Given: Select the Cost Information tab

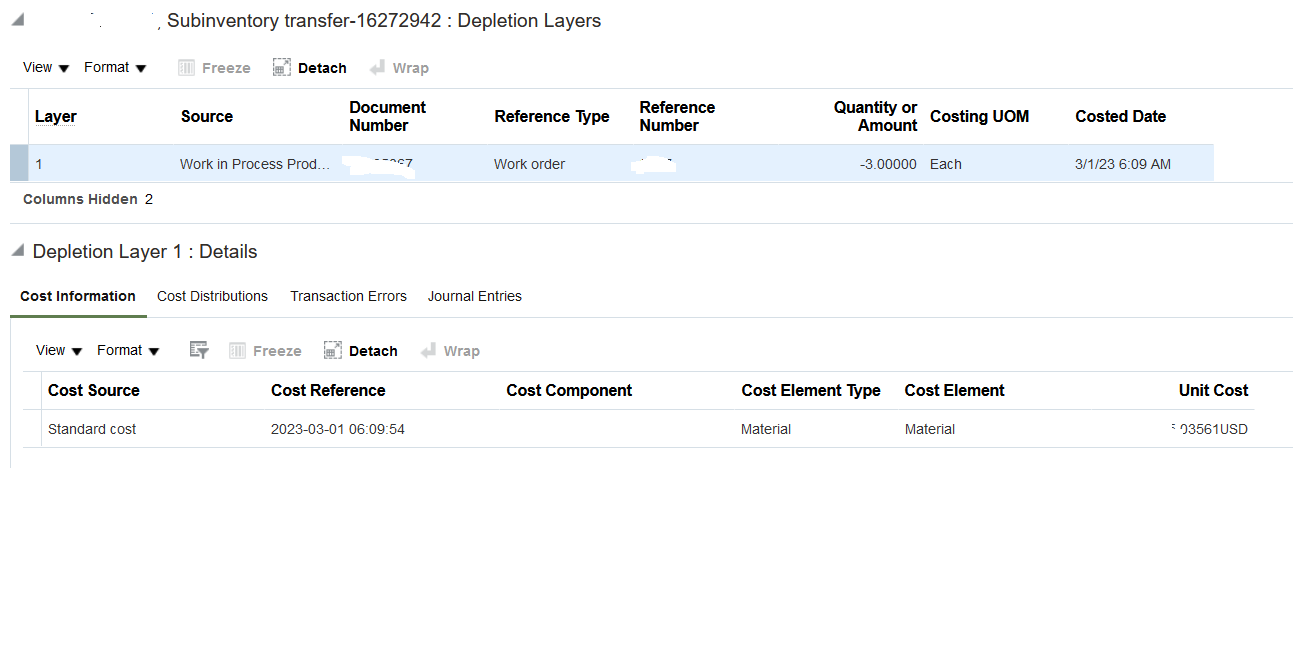Looking at the screenshot, I should tap(77, 296).
